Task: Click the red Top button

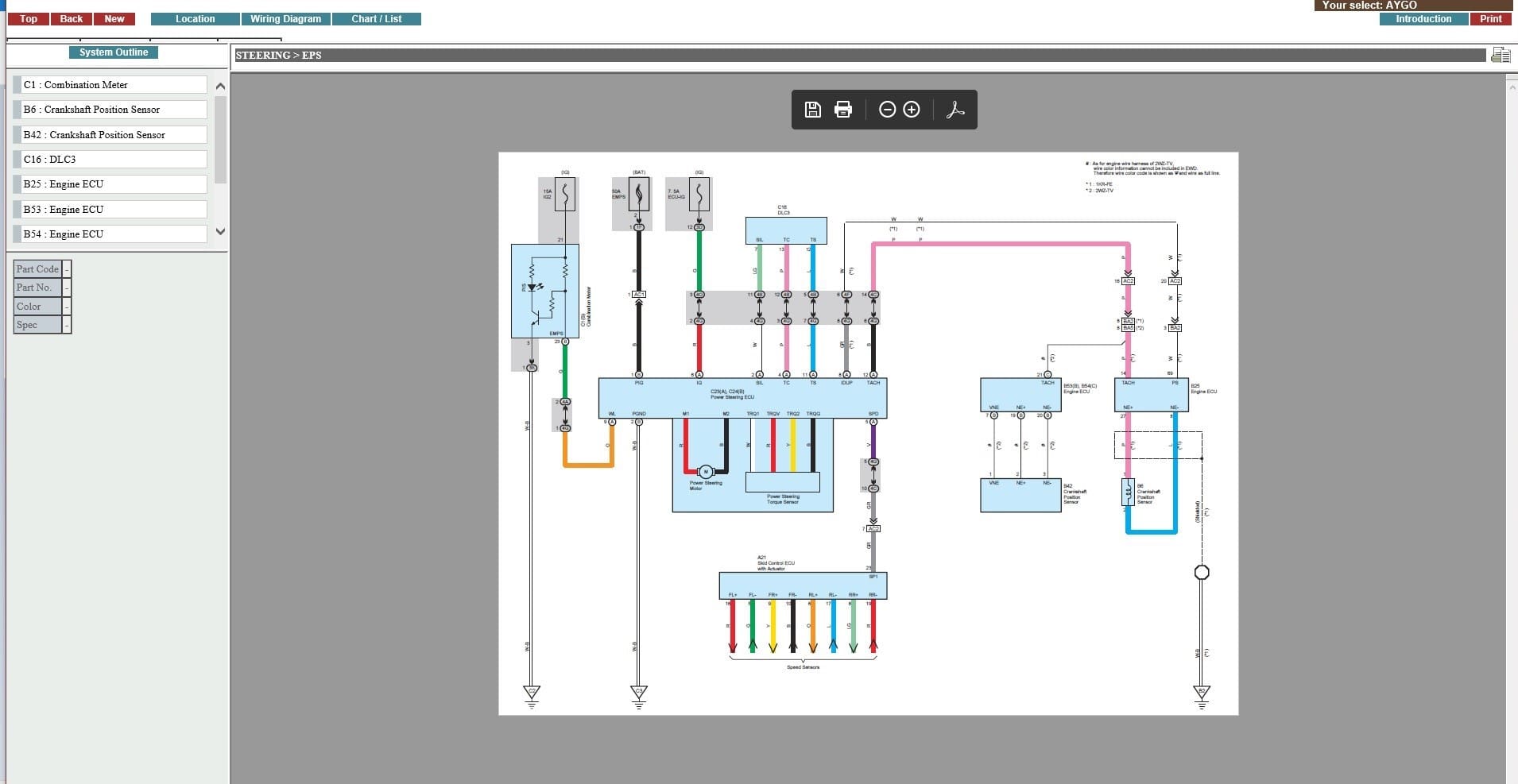Action: [29, 19]
